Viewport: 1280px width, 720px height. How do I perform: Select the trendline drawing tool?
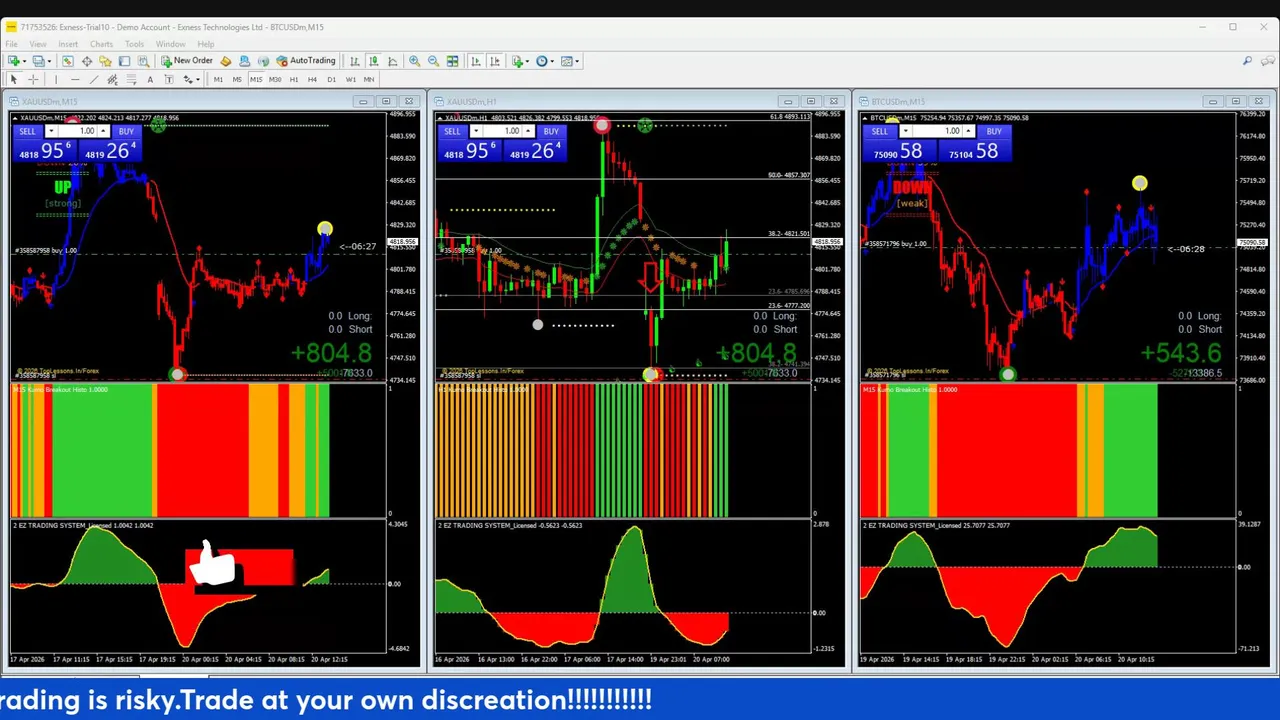[94, 79]
